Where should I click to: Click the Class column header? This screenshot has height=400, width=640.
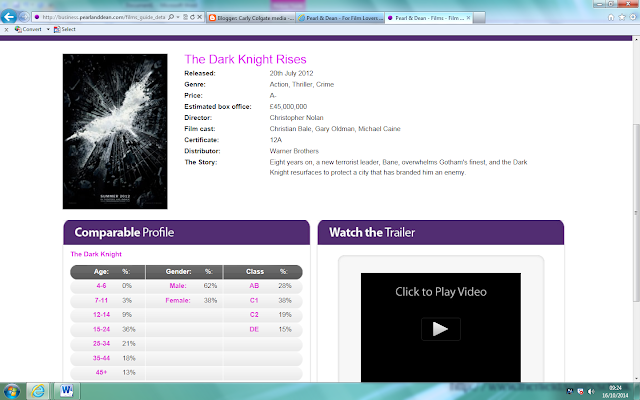pyautogui.click(x=255, y=272)
